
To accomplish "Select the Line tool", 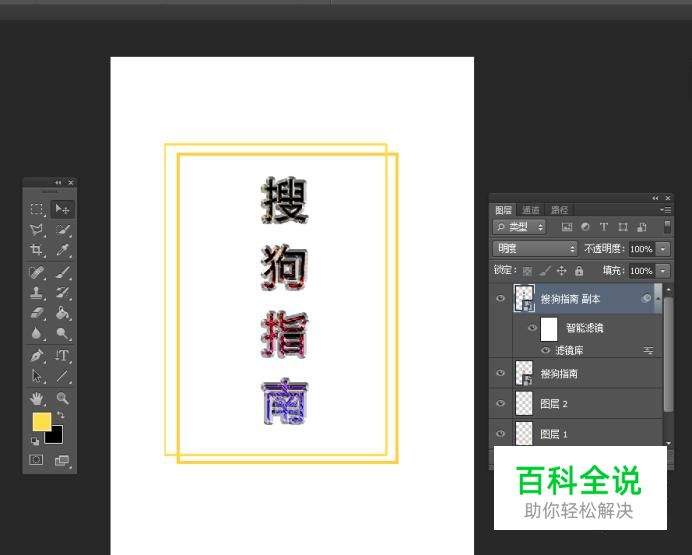I will pos(63,376).
